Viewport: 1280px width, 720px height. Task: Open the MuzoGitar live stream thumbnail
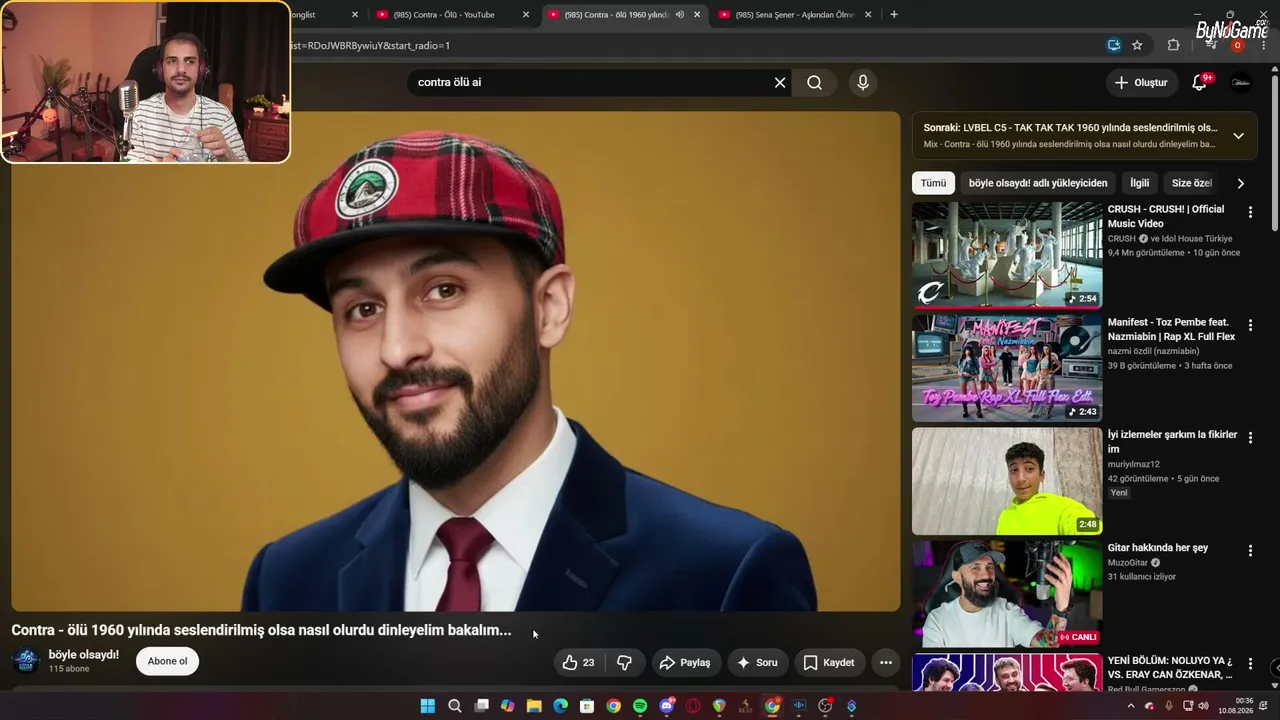pos(1007,594)
